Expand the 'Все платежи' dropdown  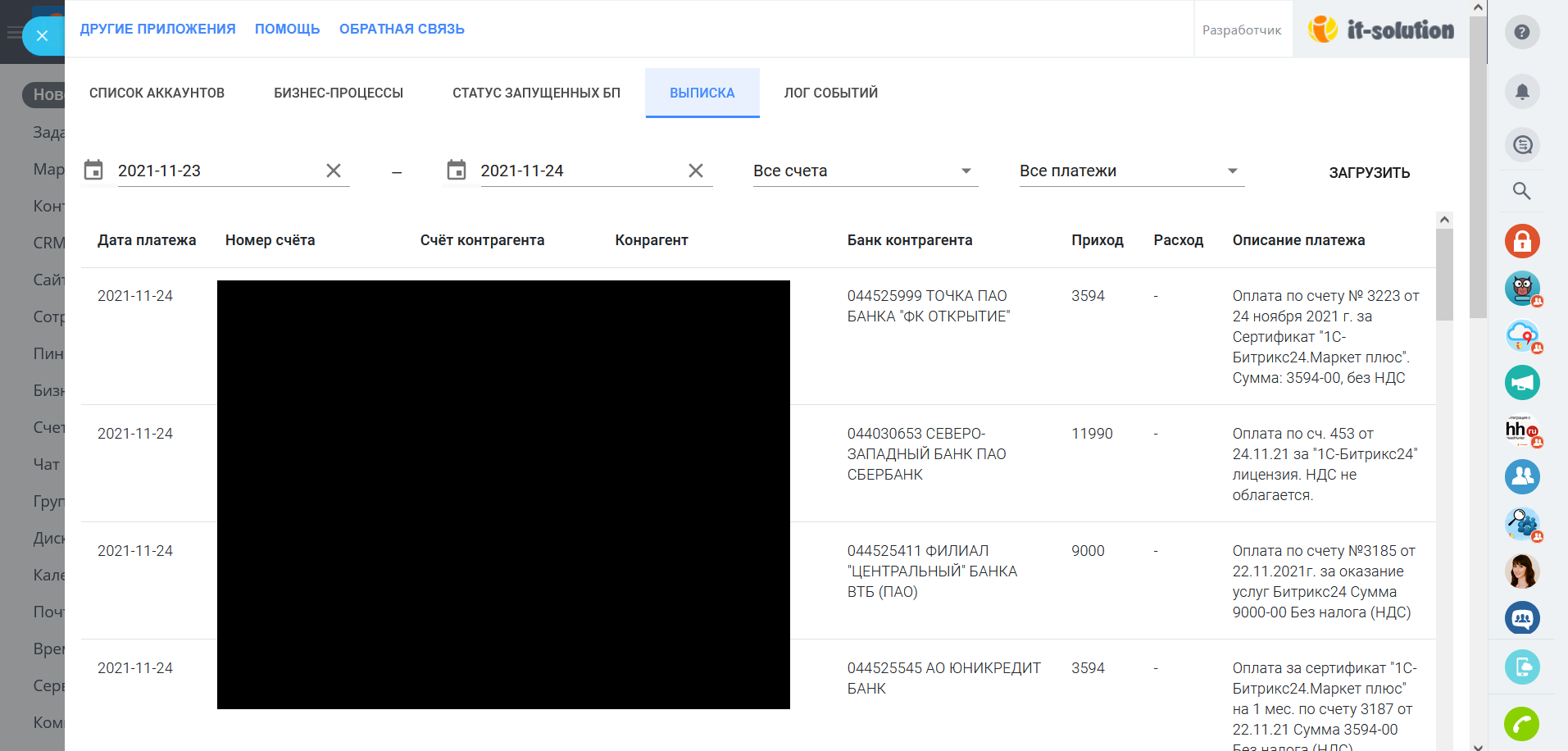(x=1131, y=171)
